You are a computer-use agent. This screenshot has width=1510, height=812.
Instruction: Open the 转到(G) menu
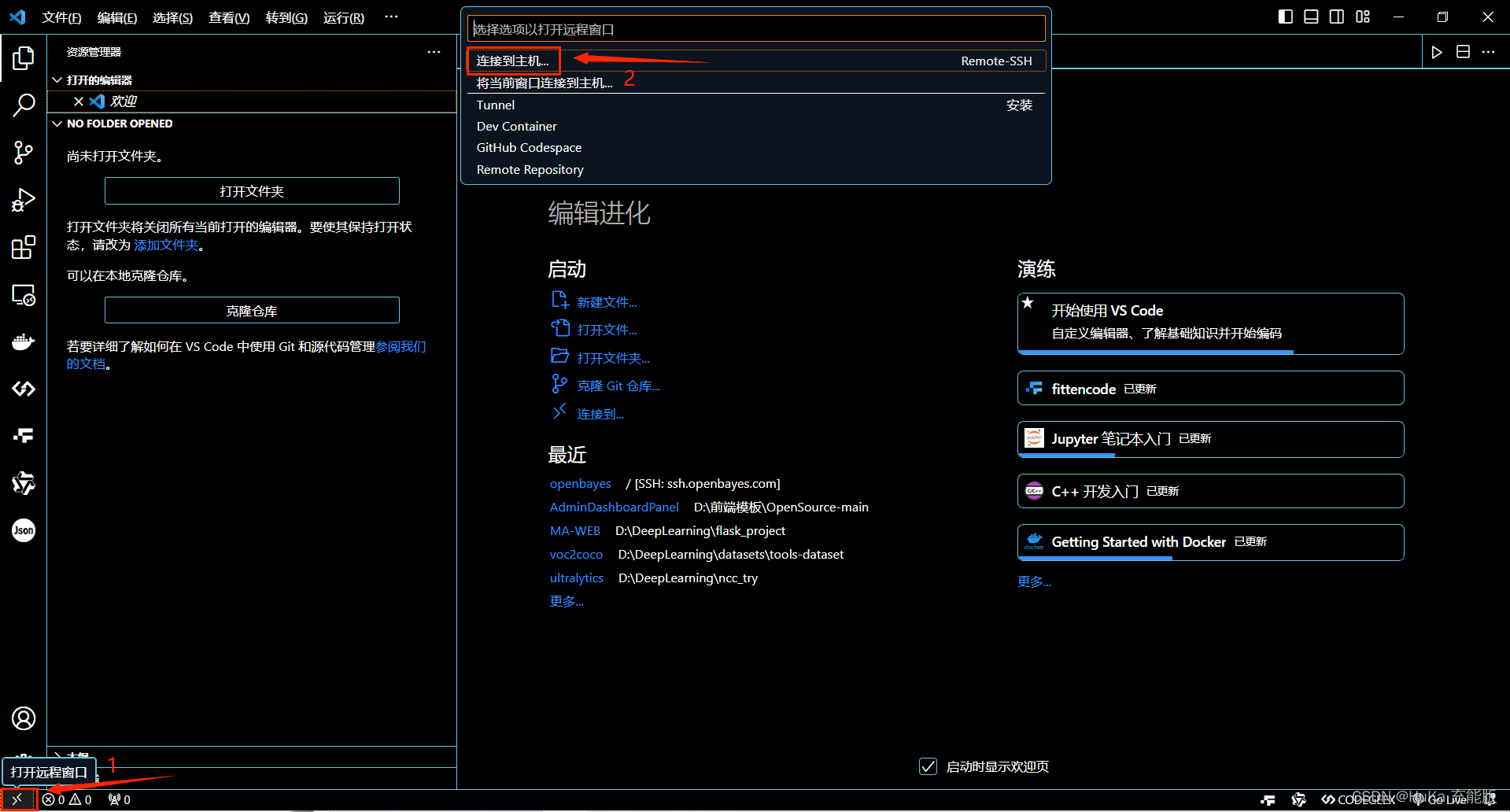pyautogui.click(x=286, y=17)
